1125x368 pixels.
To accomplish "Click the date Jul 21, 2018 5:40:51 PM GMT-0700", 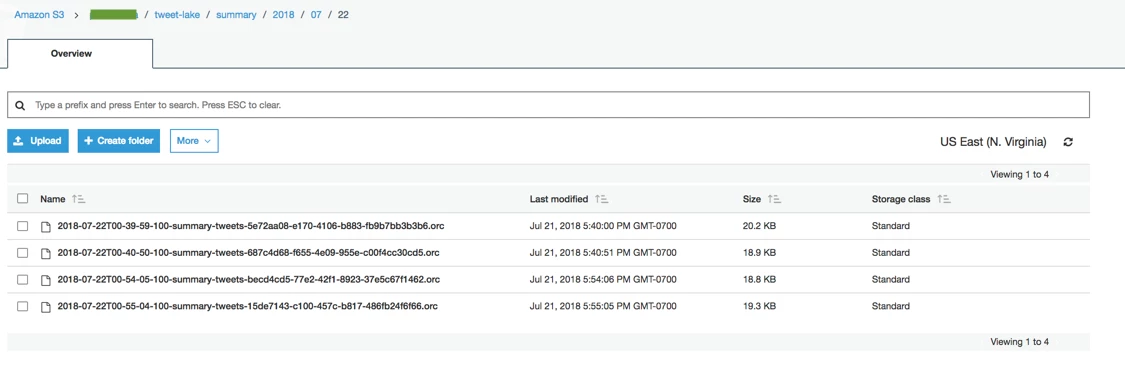I will [x=603, y=253].
